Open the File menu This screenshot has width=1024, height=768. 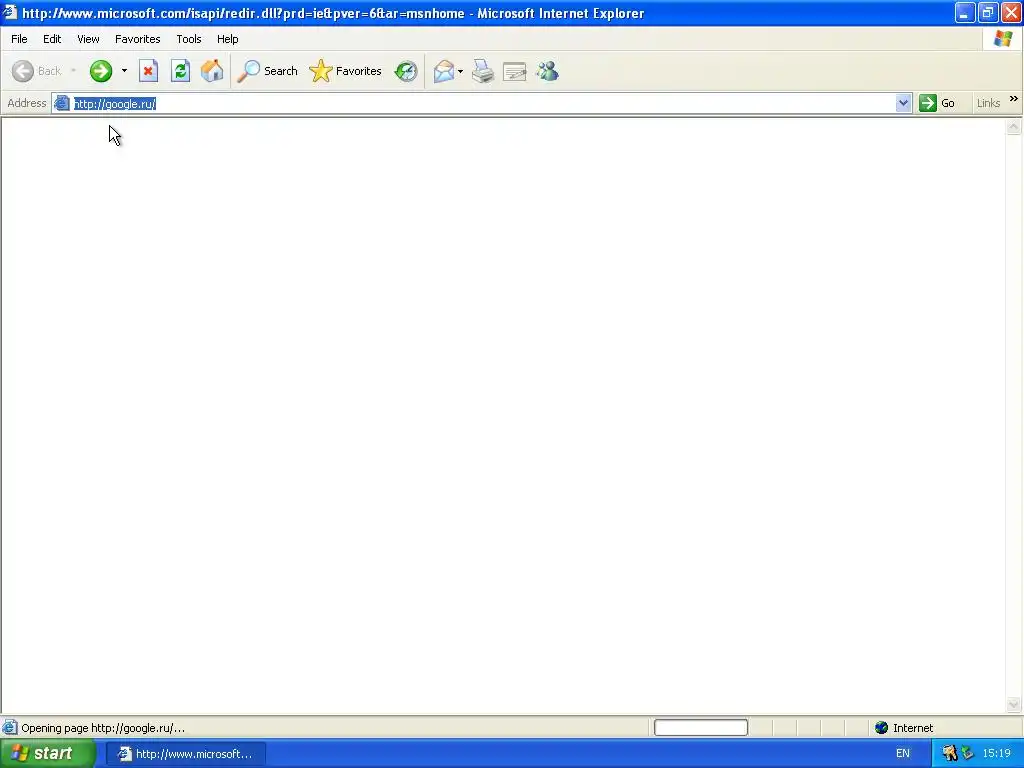tap(19, 39)
